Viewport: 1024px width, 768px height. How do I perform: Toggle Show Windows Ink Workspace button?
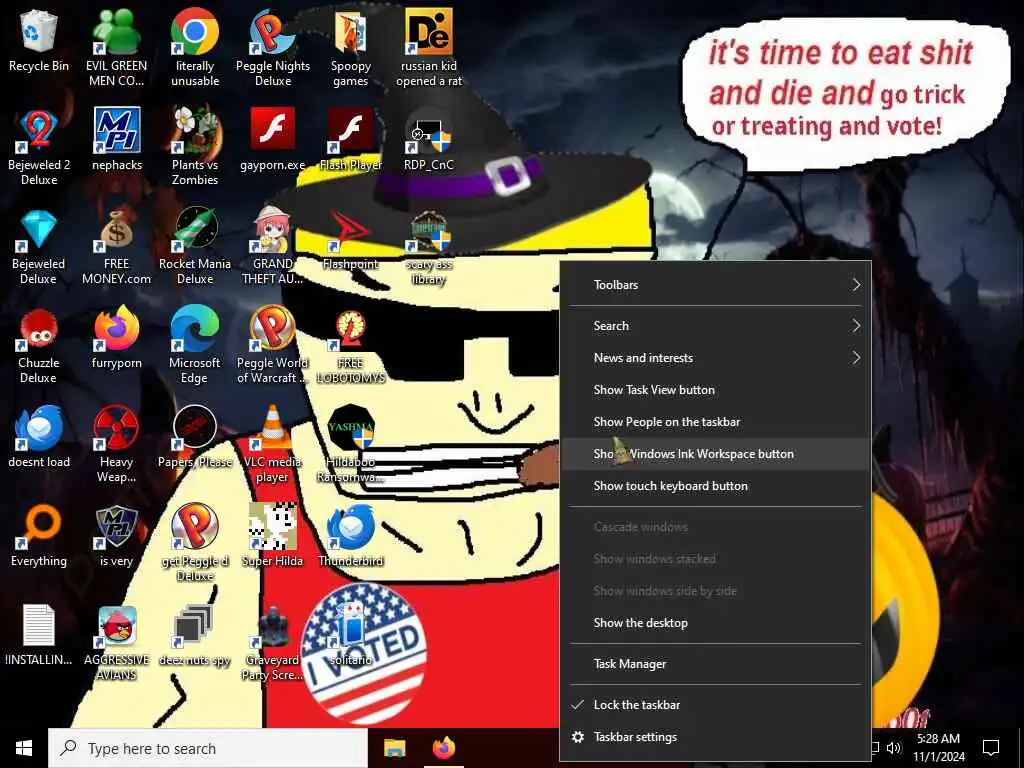click(x=716, y=454)
